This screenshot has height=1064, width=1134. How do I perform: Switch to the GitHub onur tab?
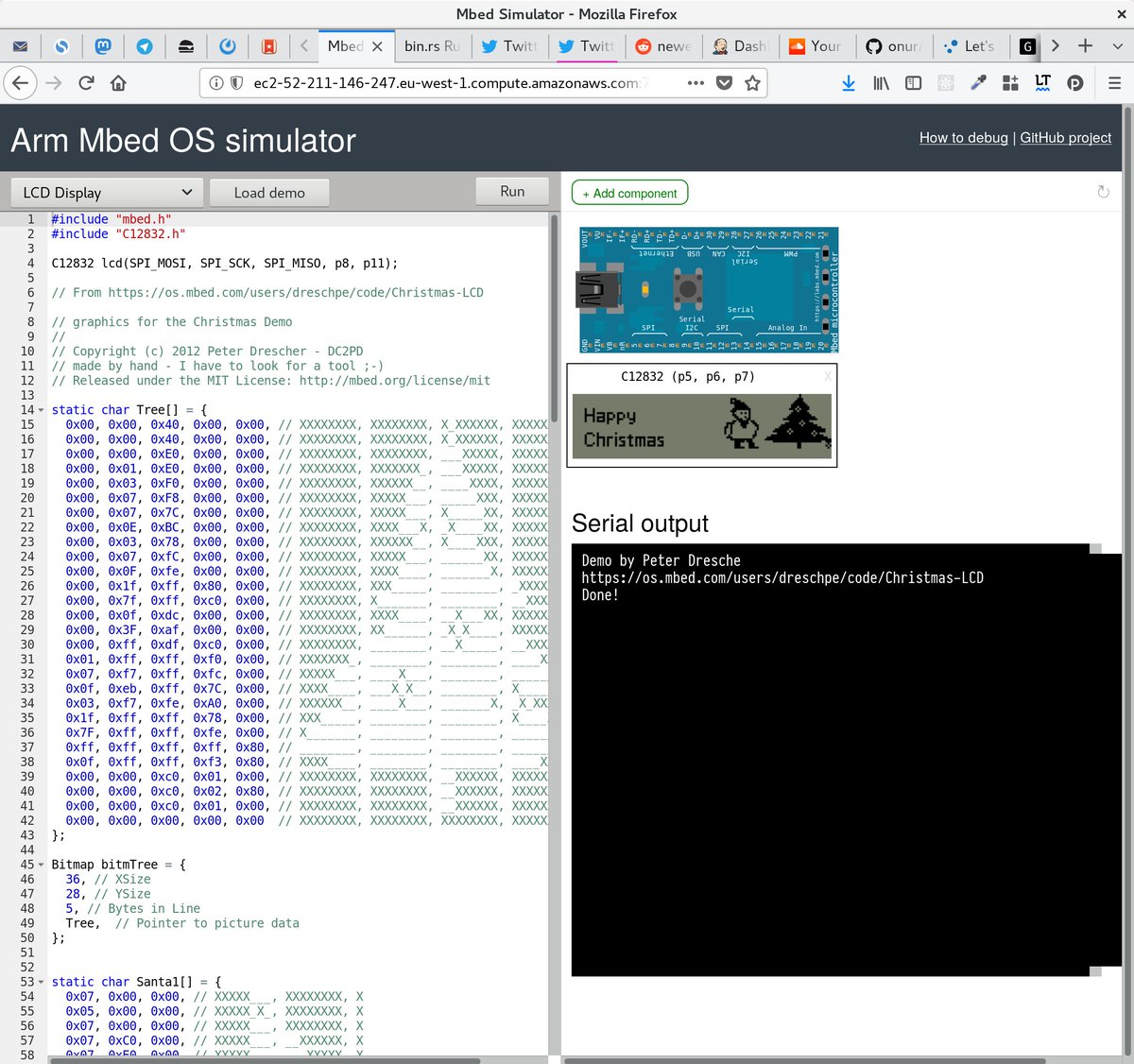pos(894,46)
